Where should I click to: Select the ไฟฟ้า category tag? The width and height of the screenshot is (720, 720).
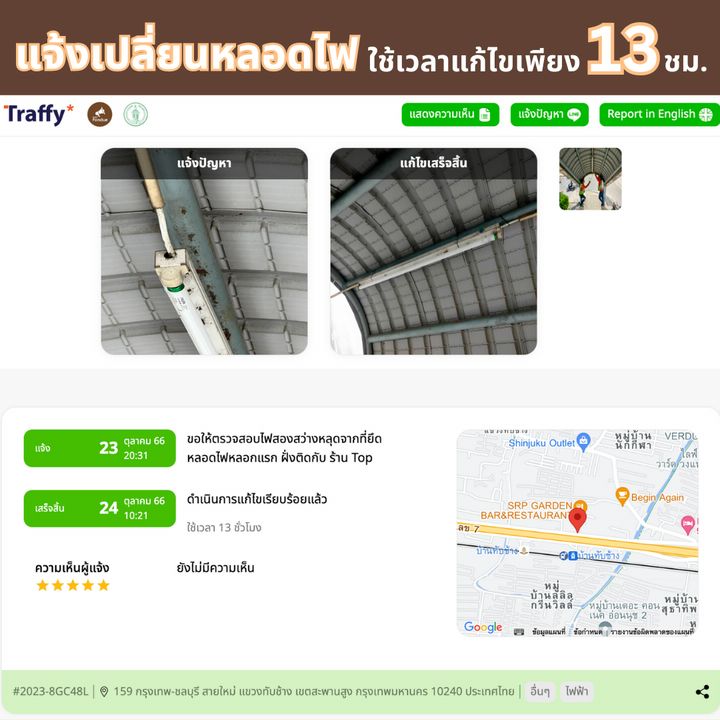point(576,691)
